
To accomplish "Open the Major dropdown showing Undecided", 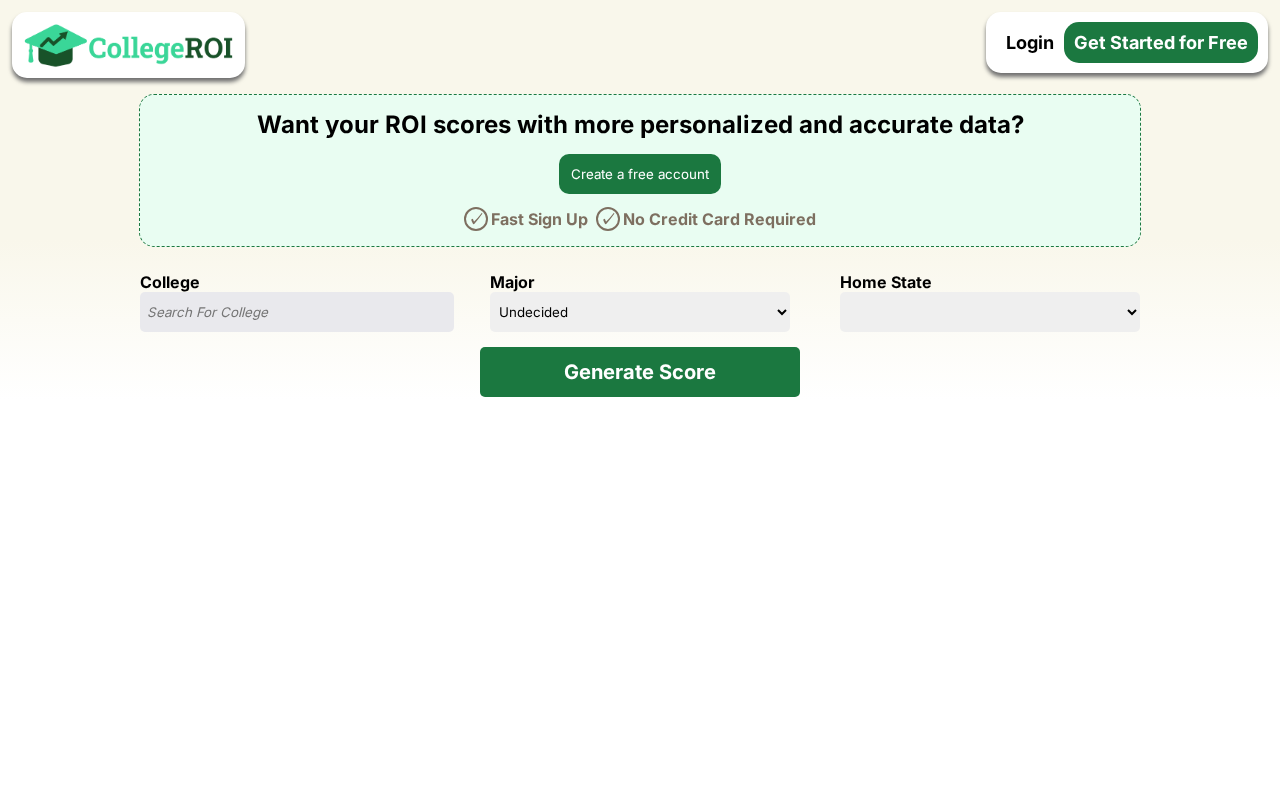I will (x=640, y=312).
